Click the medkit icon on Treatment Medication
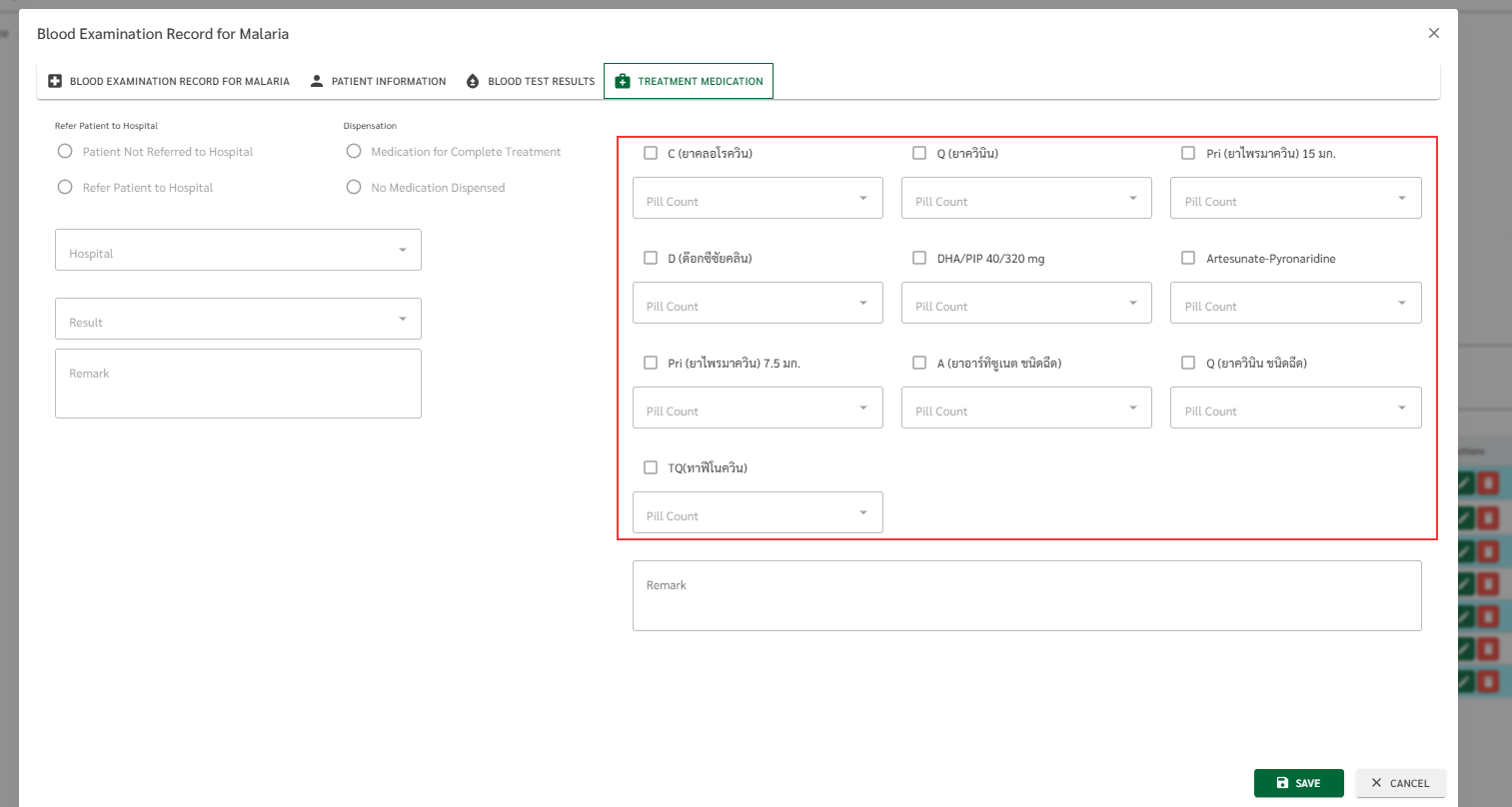 tap(623, 81)
